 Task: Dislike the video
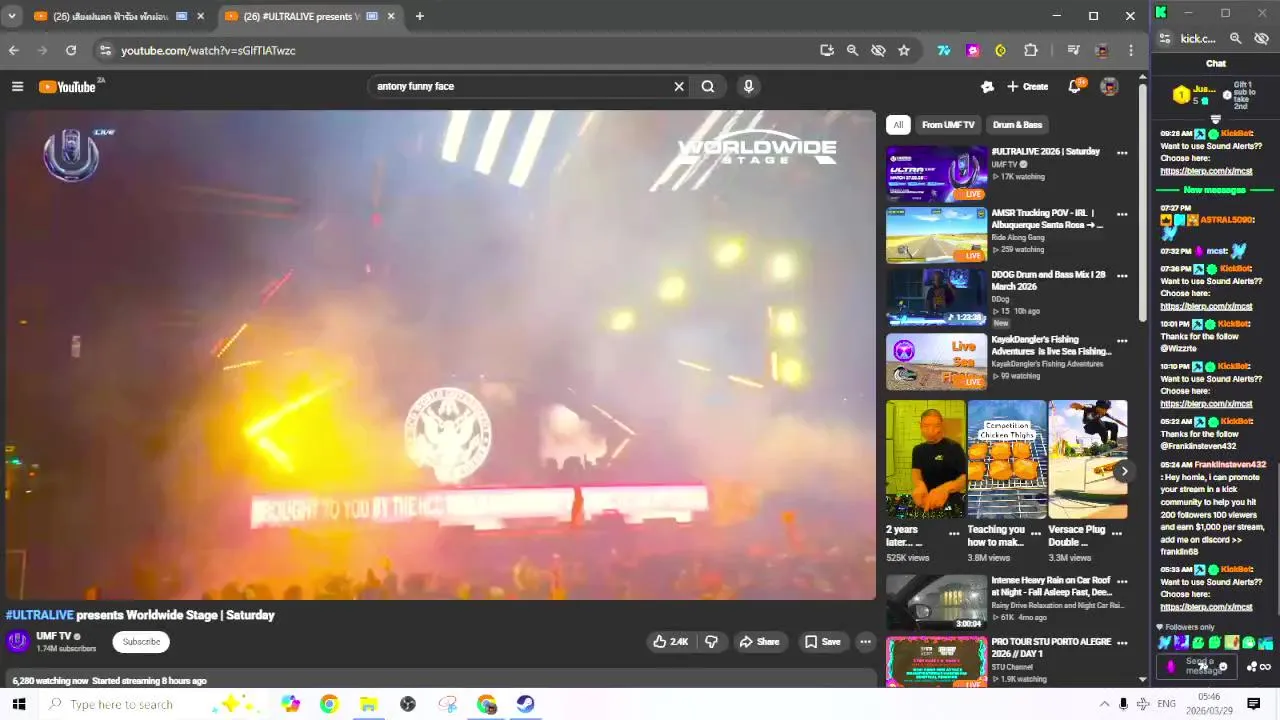pos(711,642)
